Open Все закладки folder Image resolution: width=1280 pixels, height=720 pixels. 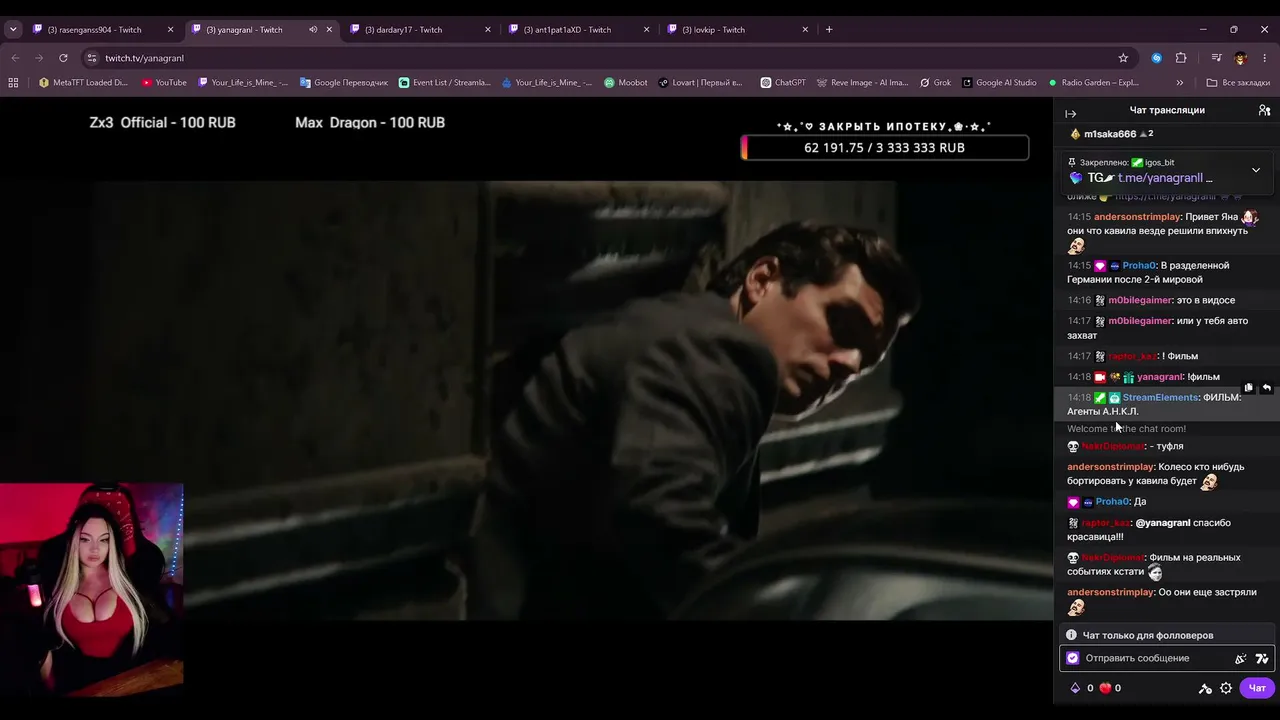[x=1238, y=83]
